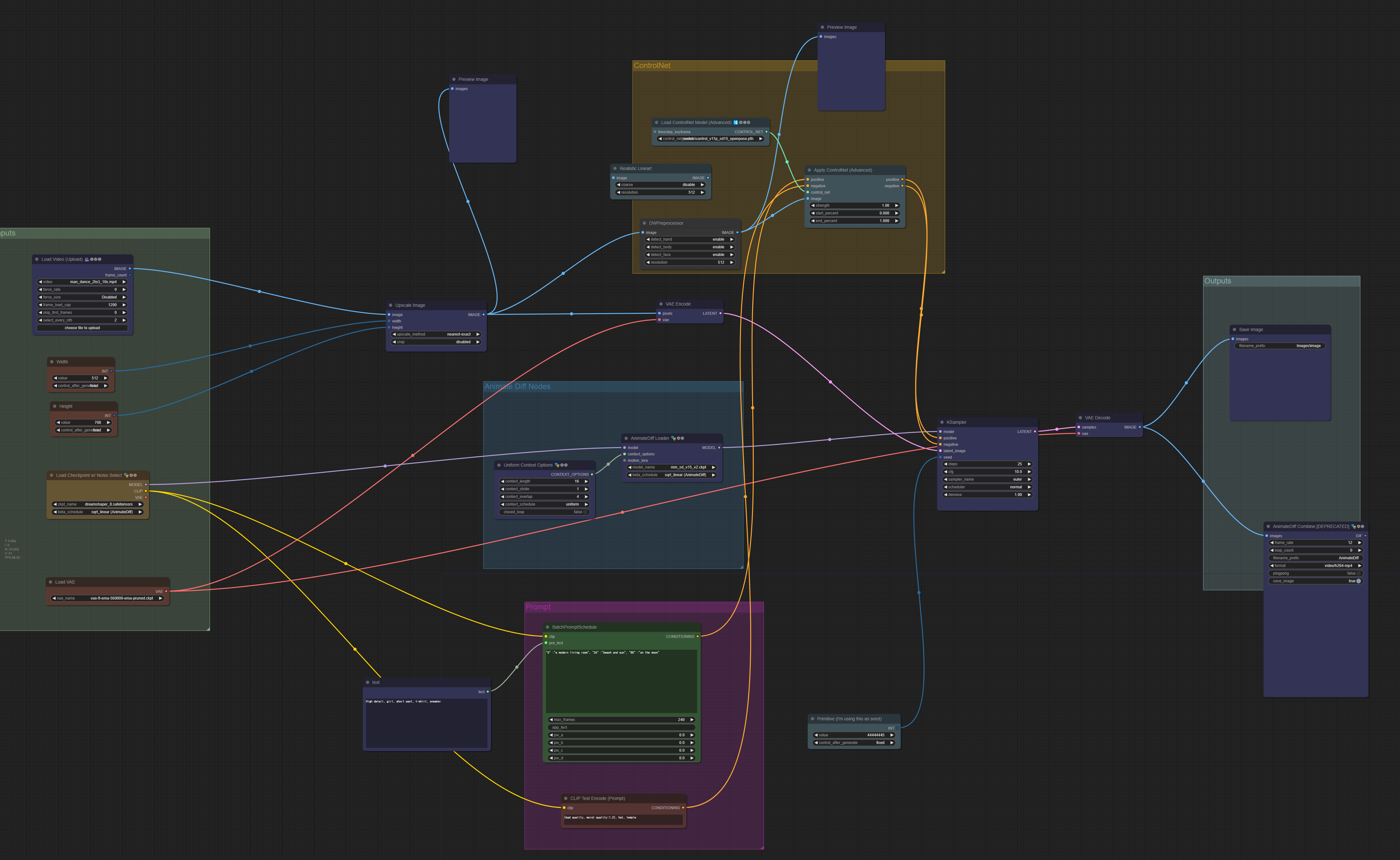Open the sampler_name dropdown in KSampler
Image resolution: width=1400 pixels, height=860 pixels.
coord(987,479)
